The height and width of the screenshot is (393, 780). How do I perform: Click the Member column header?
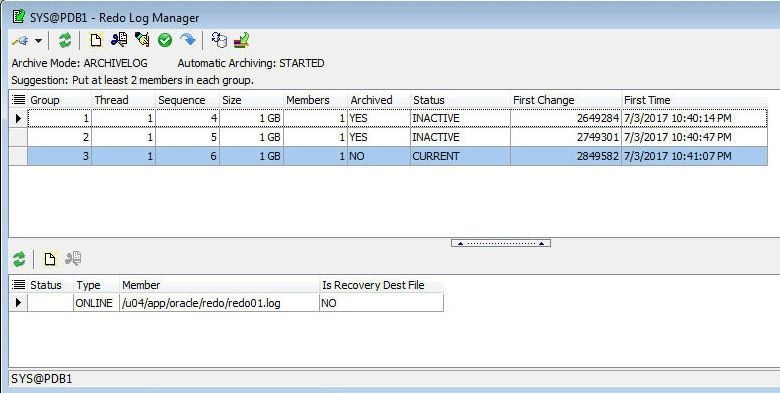(220, 285)
